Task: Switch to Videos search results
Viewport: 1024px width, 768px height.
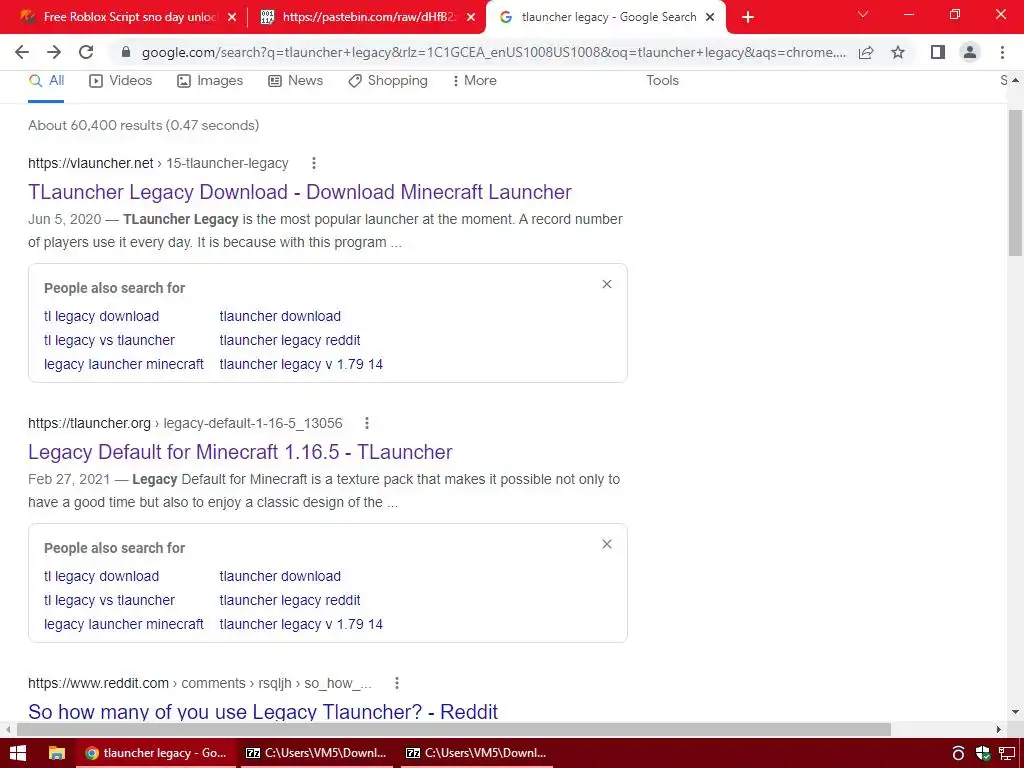Action: pyautogui.click(x=120, y=80)
